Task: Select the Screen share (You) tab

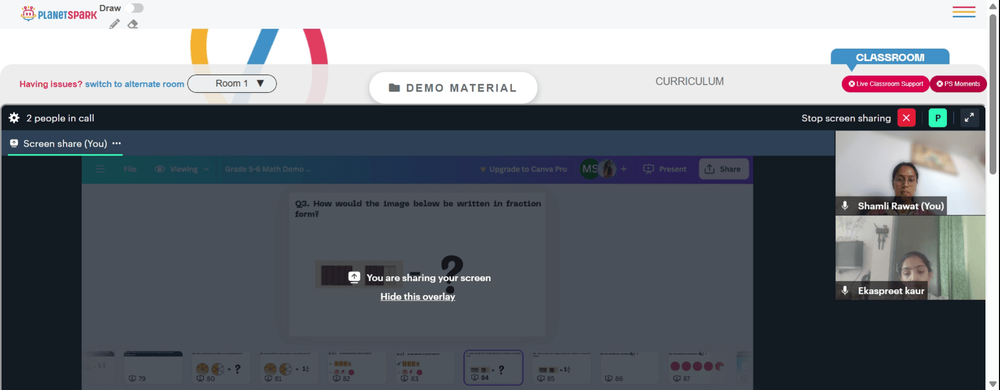Action: [x=65, y=144]
